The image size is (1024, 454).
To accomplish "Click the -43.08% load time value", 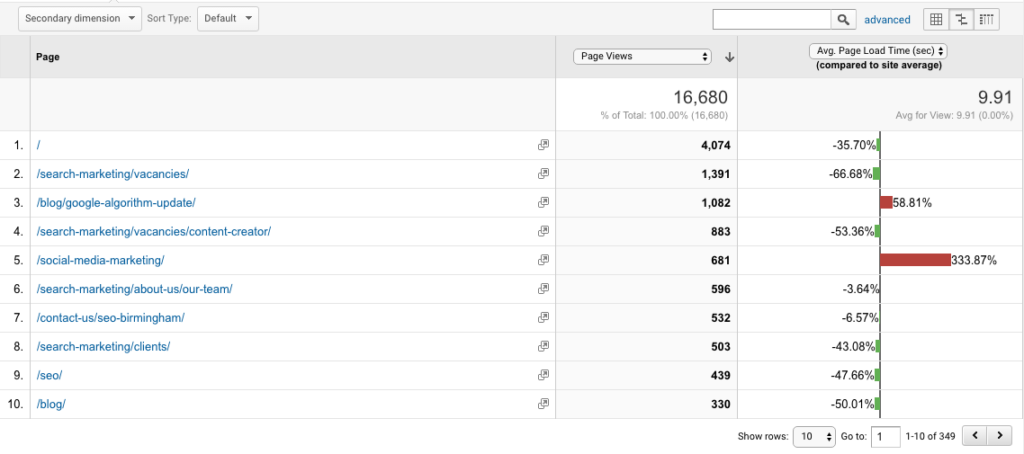I will coord(852,346).
